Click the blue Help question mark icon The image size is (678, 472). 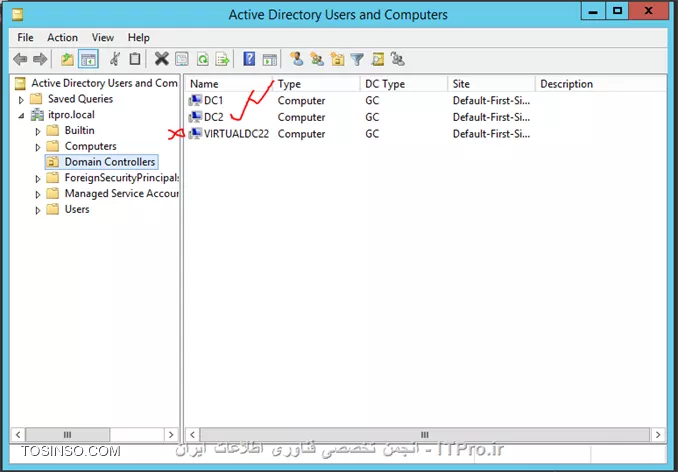[249, 59]
